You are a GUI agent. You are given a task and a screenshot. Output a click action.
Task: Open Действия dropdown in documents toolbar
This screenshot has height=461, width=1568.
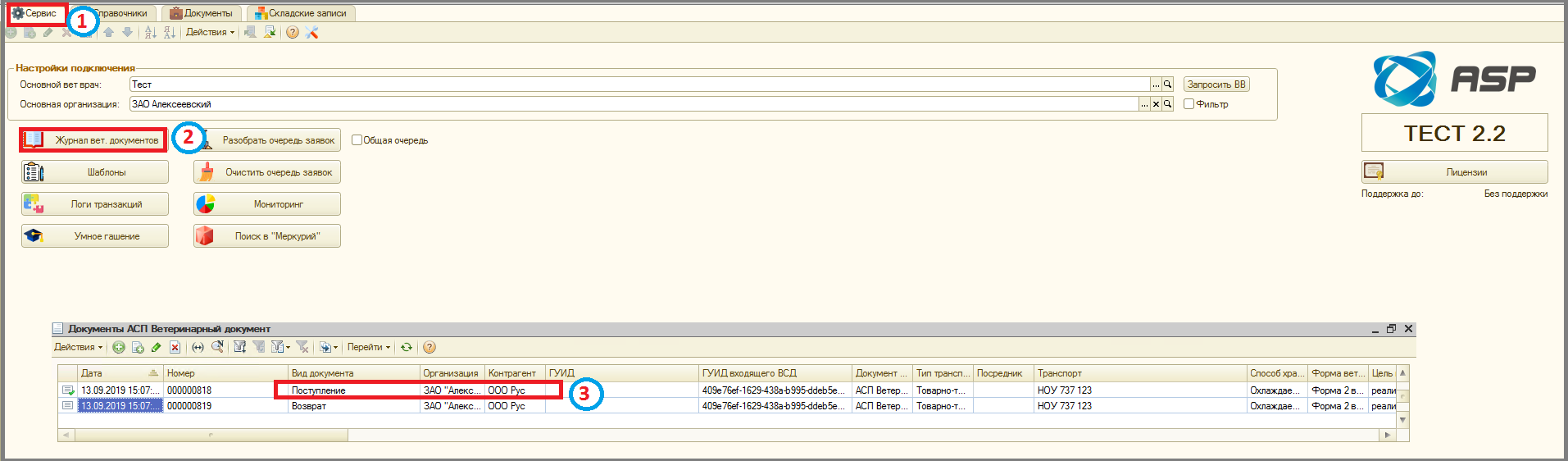(79, 348)
